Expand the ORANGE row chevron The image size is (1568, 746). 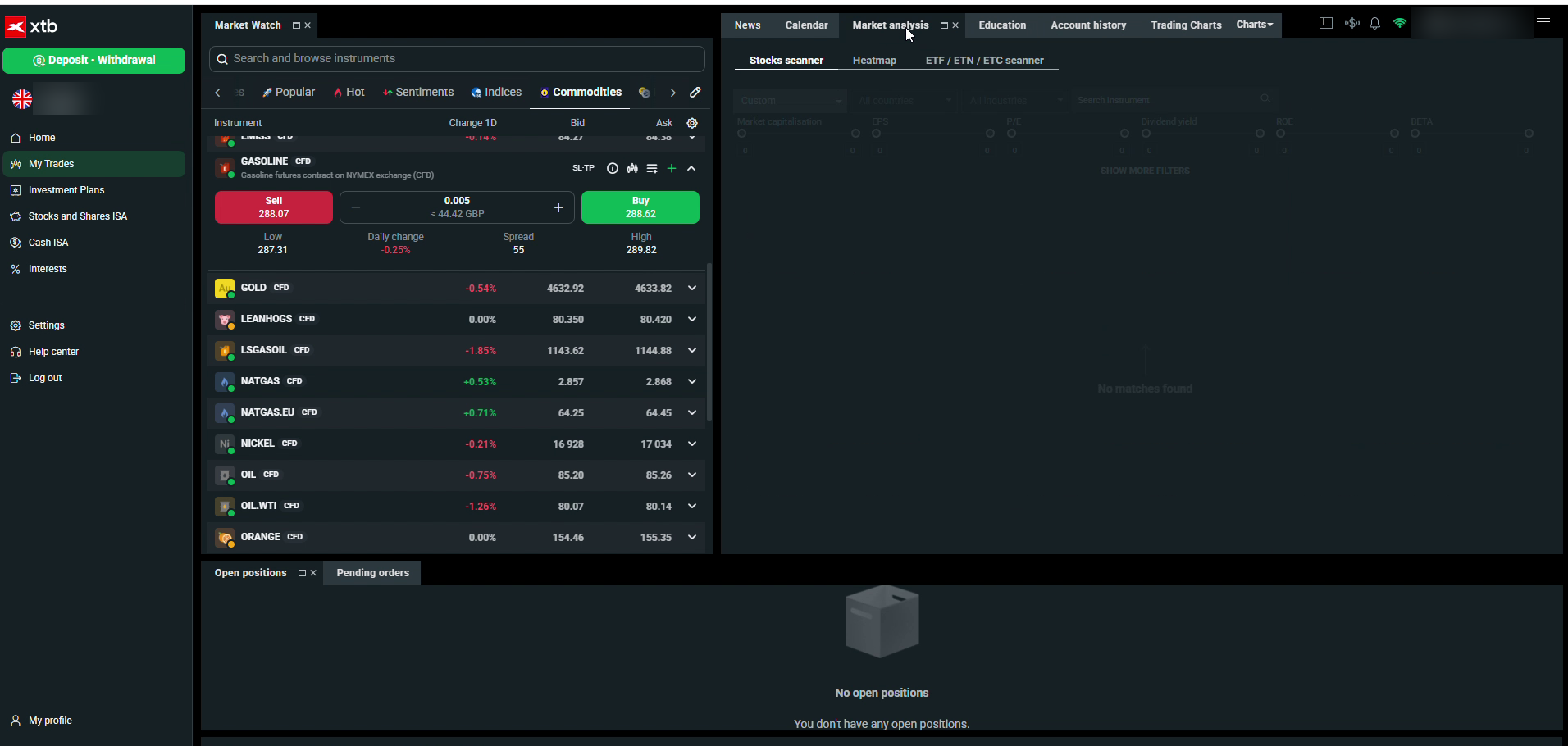pos(691,538)
